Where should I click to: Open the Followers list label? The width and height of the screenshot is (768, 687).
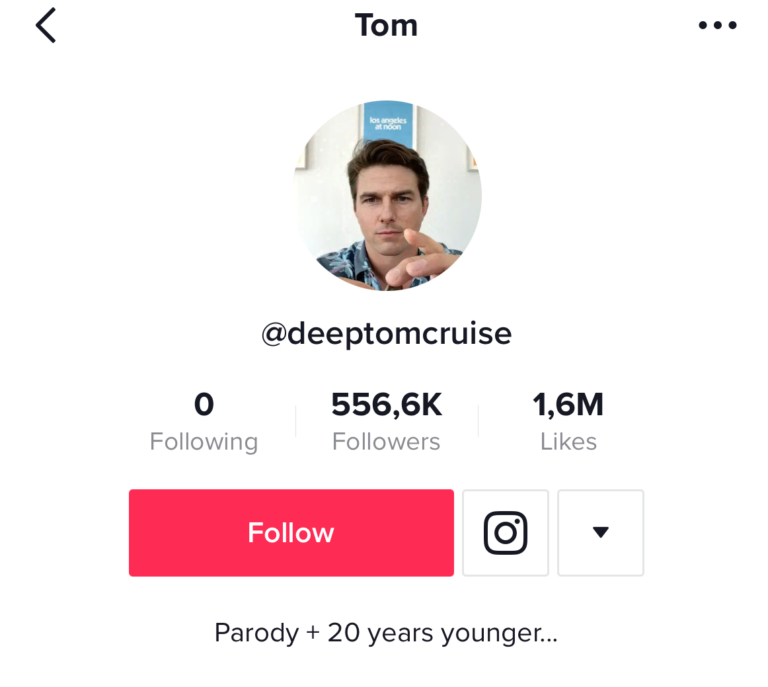pyautogui.click(x=386, y=442)
